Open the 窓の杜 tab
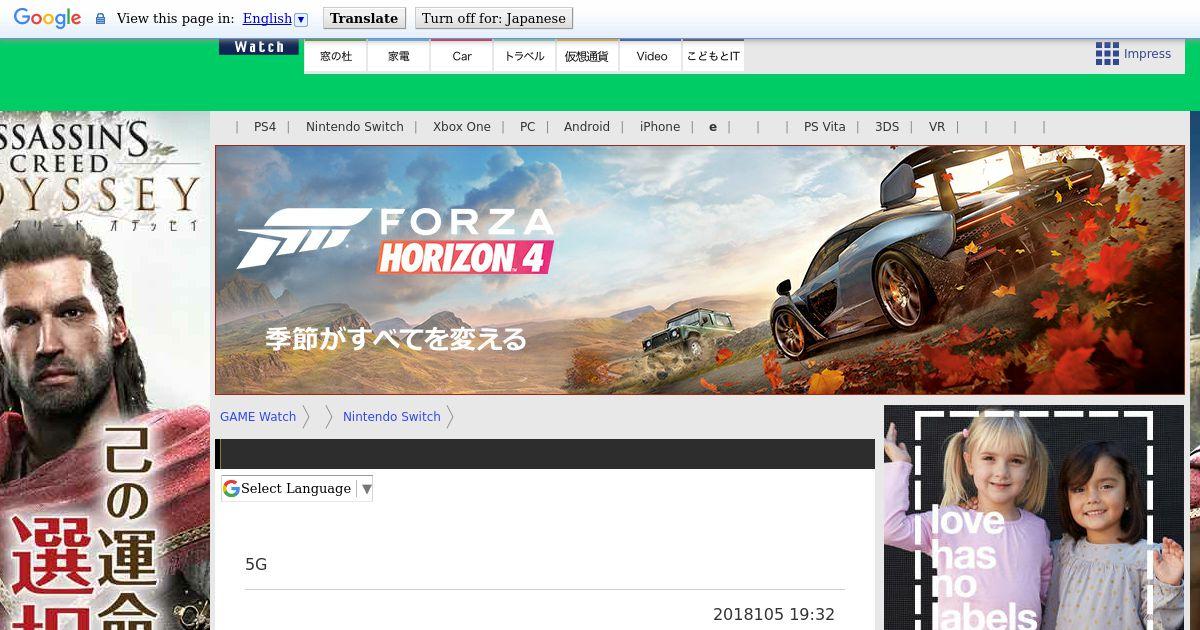1200x630 pixels. click(336, 56)
